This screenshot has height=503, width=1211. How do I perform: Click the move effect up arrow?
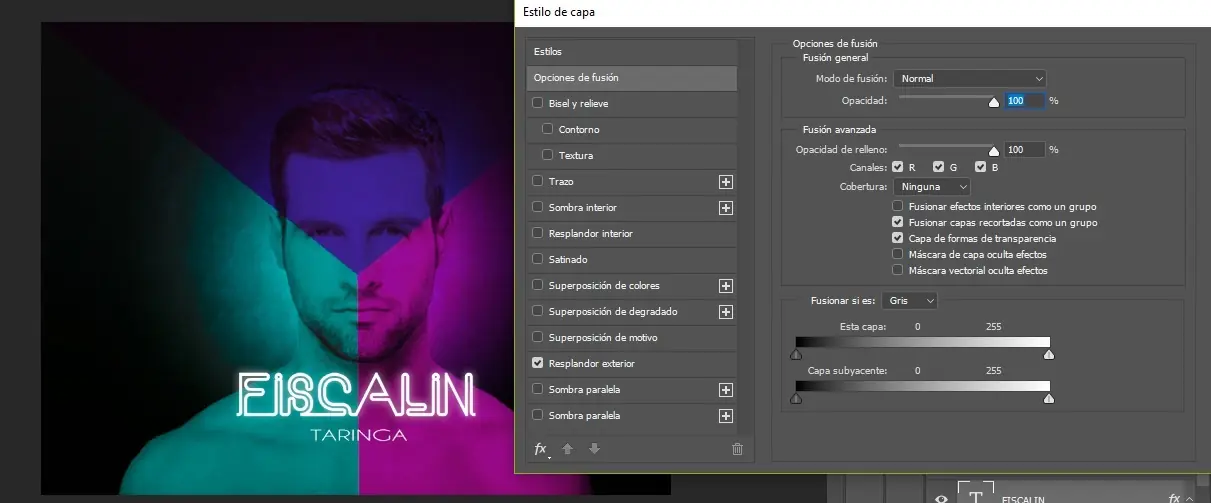tap(568, 450)
